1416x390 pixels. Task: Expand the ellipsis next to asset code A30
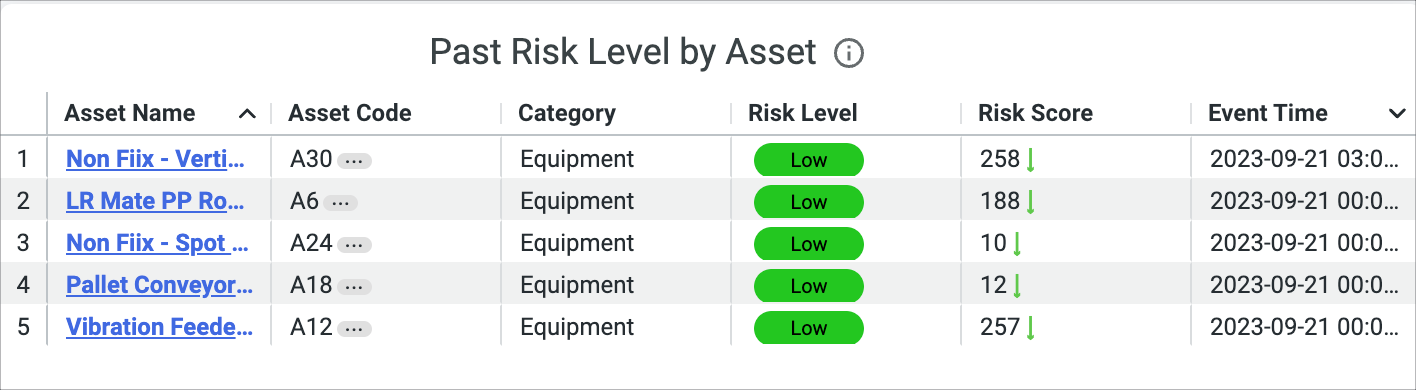point(355,160)
